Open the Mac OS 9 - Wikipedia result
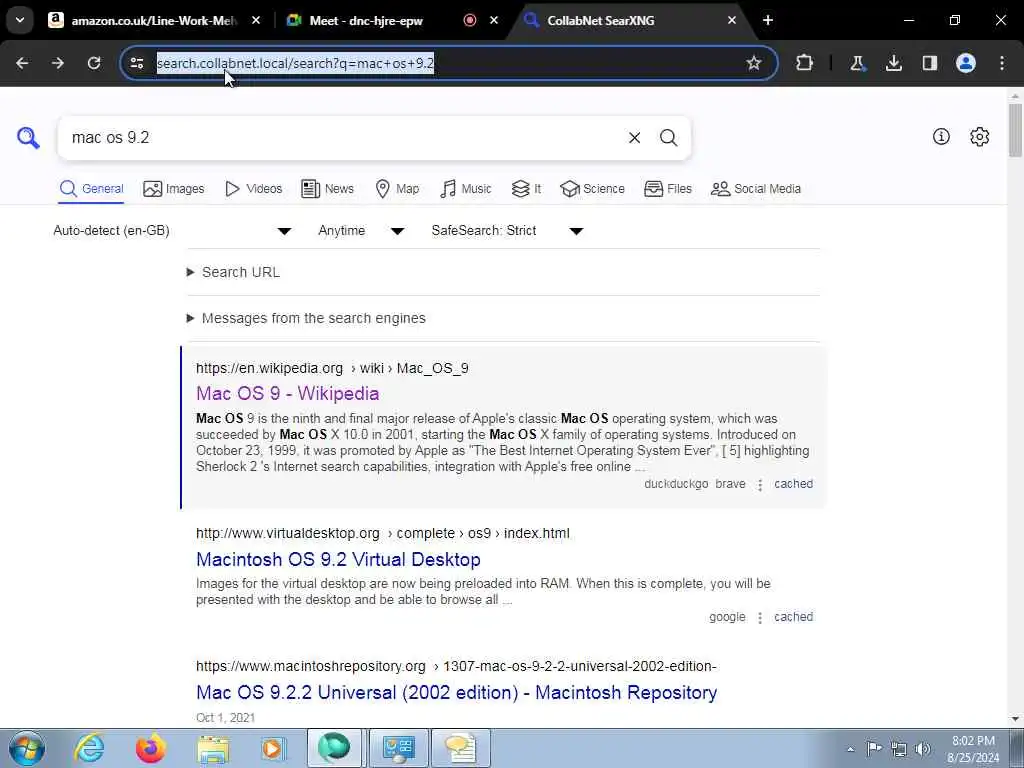Image resolution: width=1024 pixels, height=768 pixels. [x=287, y=394]
